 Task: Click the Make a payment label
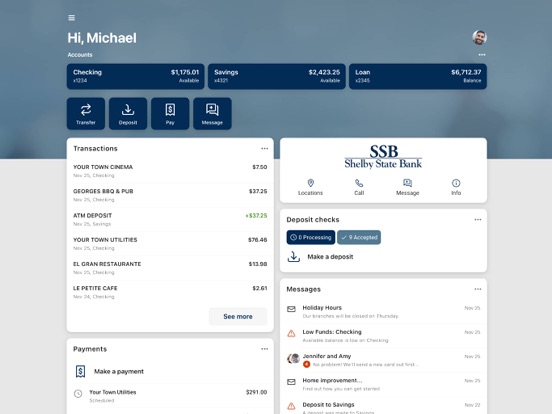coord(119,371)
